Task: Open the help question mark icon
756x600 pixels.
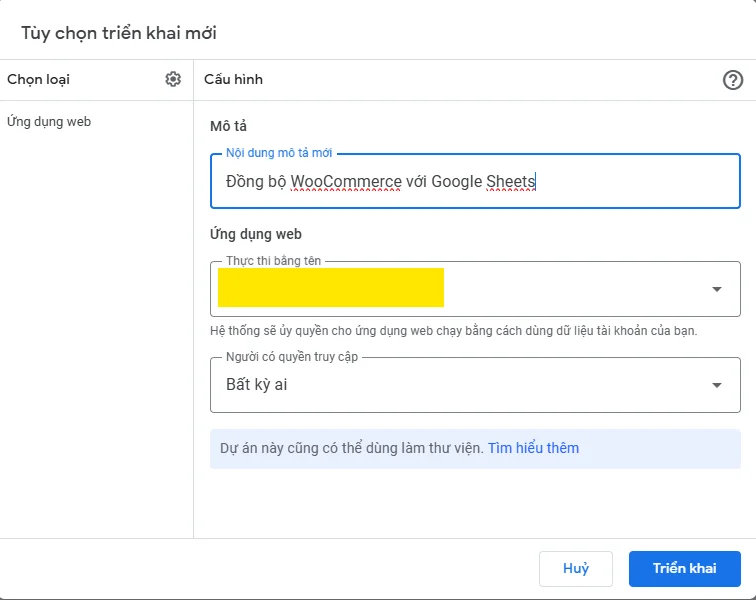Action: click(x=733, y=80)
